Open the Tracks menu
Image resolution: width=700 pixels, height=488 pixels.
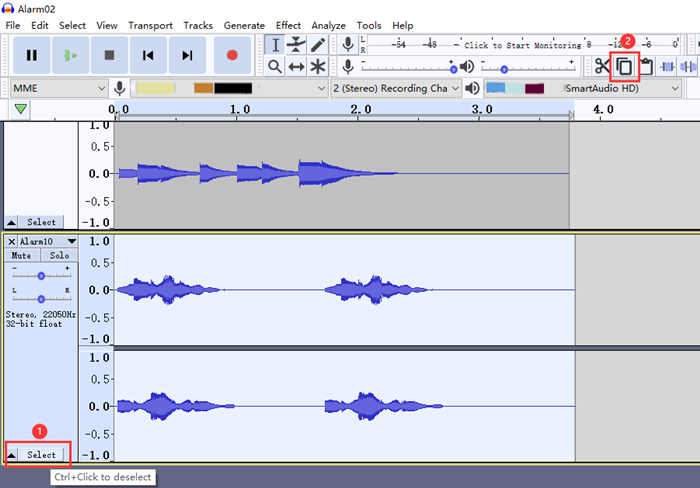click(198, 25)
